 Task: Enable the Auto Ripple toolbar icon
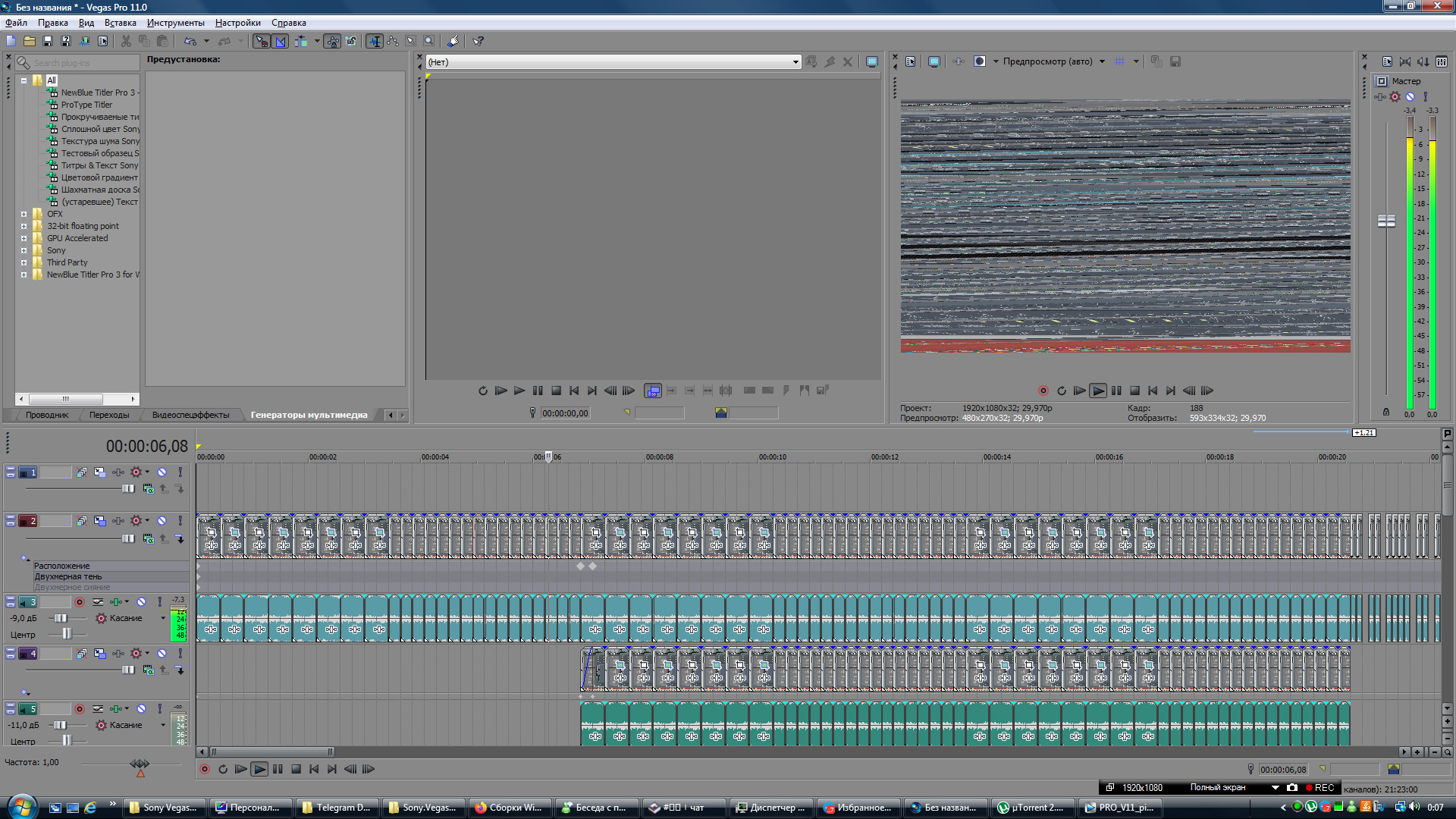tap(301, 41)
